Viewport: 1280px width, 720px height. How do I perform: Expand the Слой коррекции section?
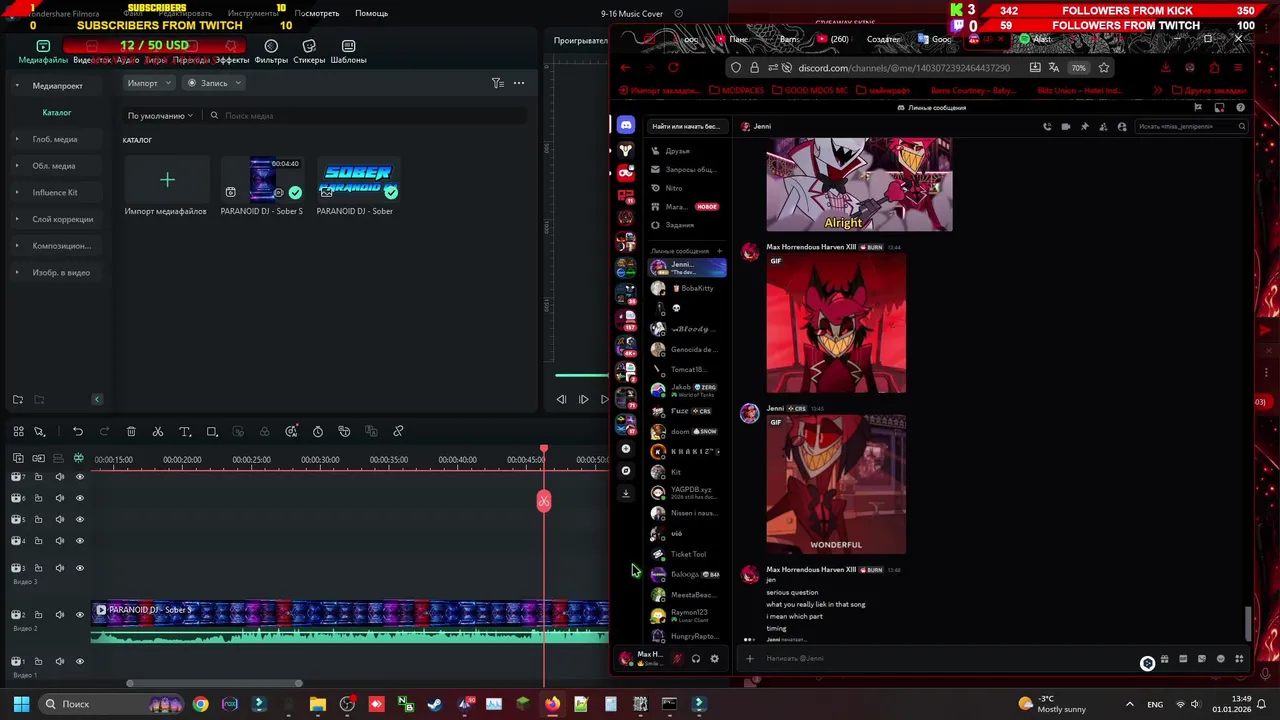17,219
